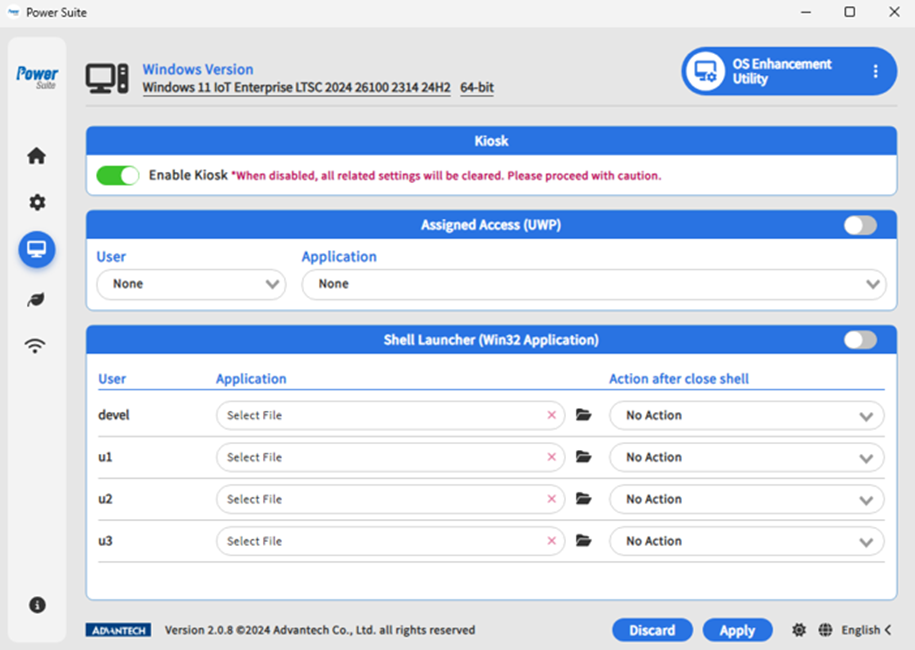
Task: Open the settings gear in sidebar
Action: 36,203
